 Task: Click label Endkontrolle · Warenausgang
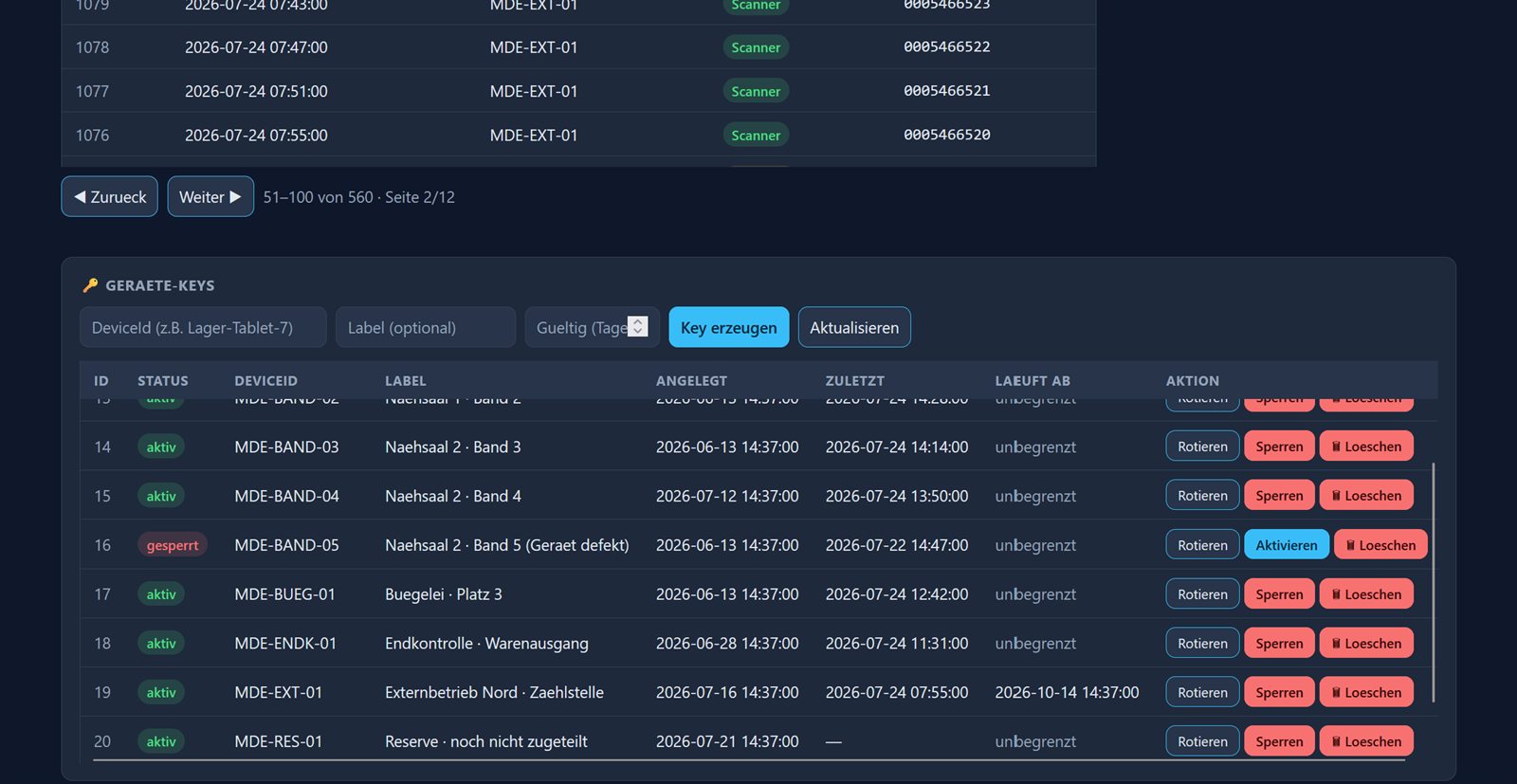click(486, 644)
